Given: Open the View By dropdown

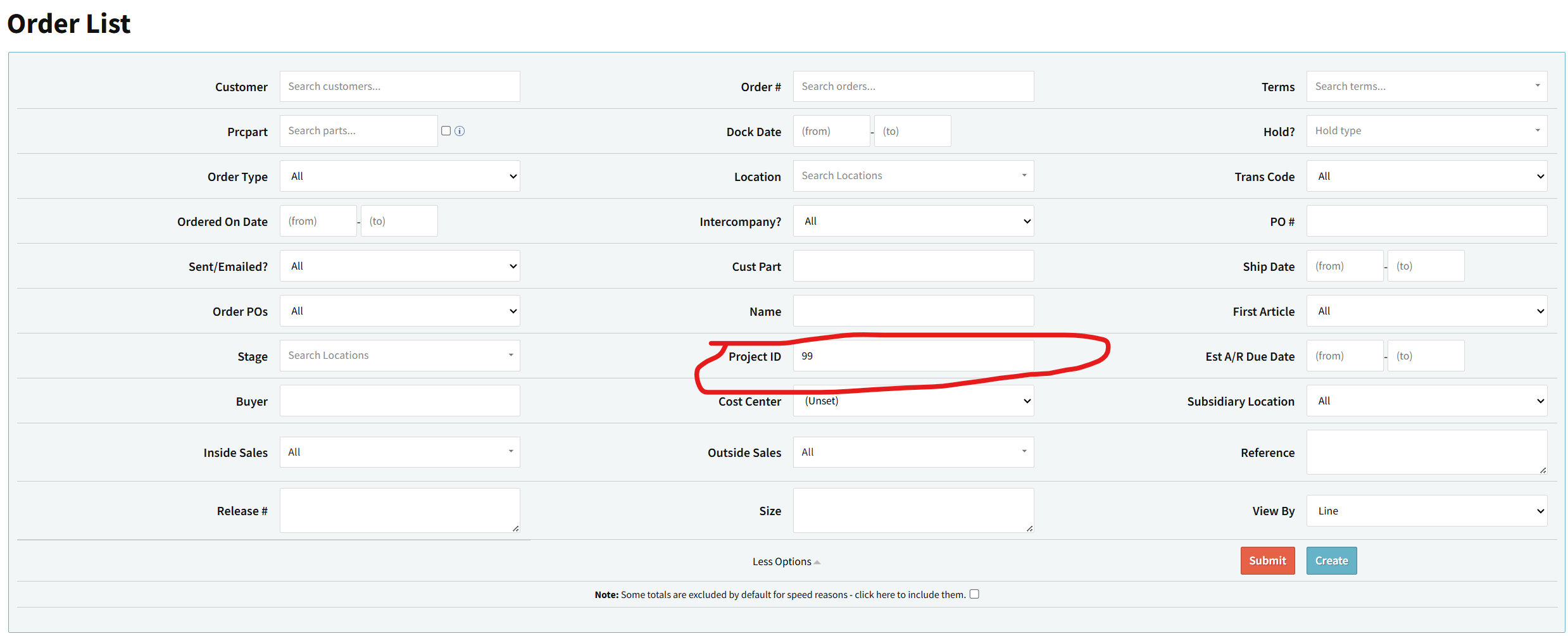Looking at the screenshot, I should tap(1426, 511).
